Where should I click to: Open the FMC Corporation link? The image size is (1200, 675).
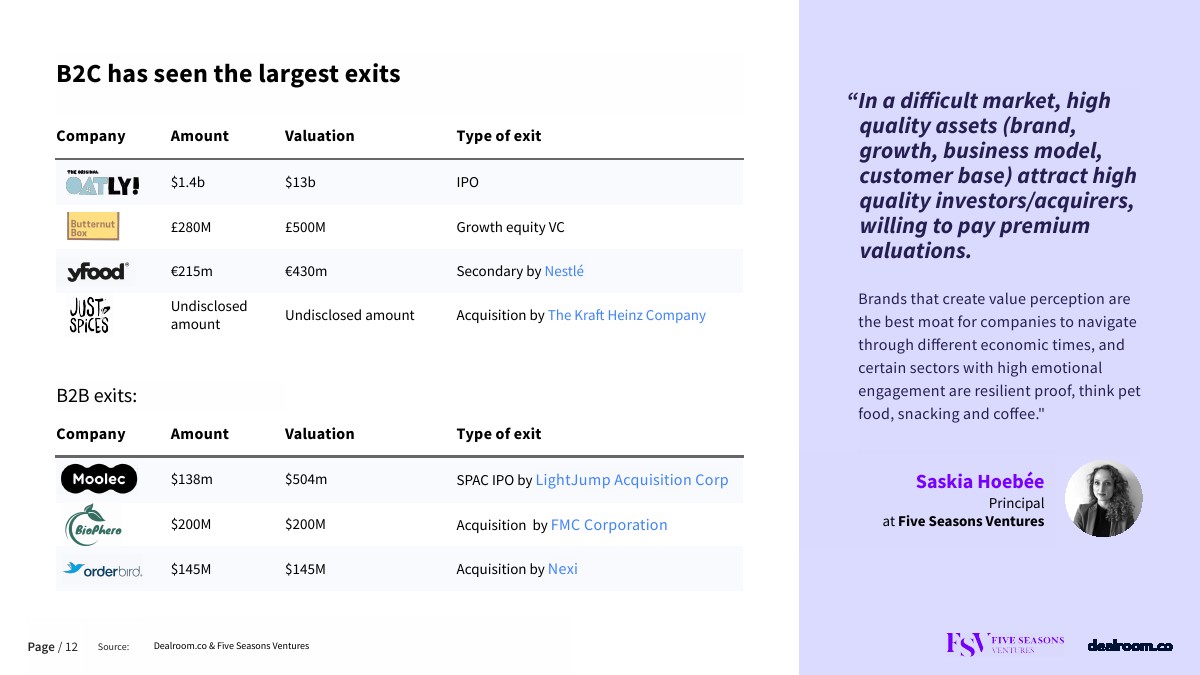(x=609, y=525)
